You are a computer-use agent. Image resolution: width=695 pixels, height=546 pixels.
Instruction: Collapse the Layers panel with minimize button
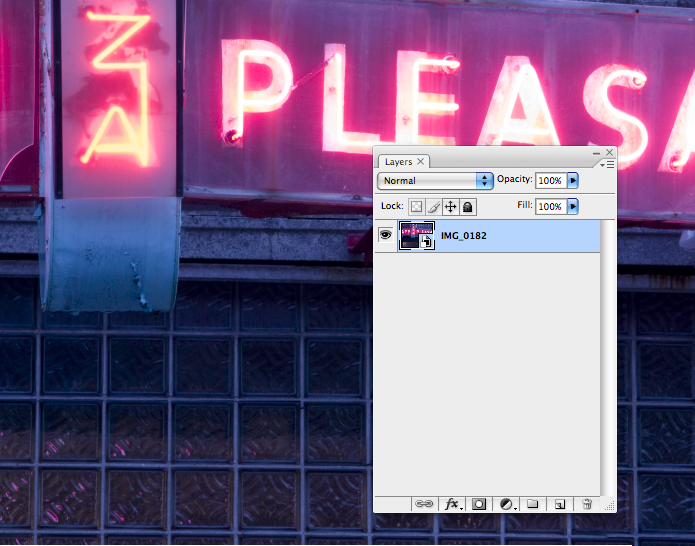pos(597,153)
